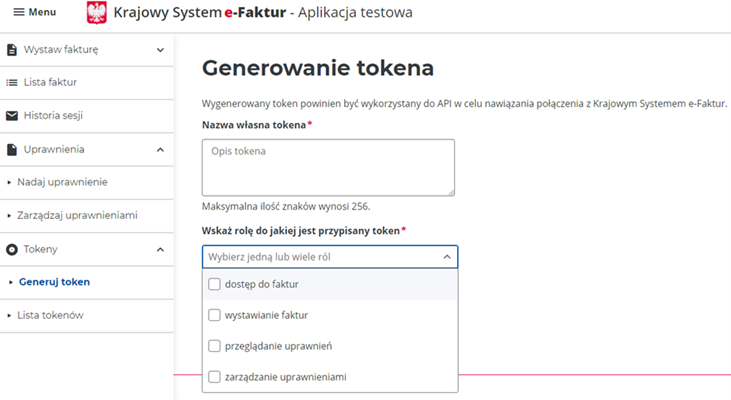Click the Historia sesji envelope icon
The height and width of the screenshot is (400, 731).
coord(12,116)
